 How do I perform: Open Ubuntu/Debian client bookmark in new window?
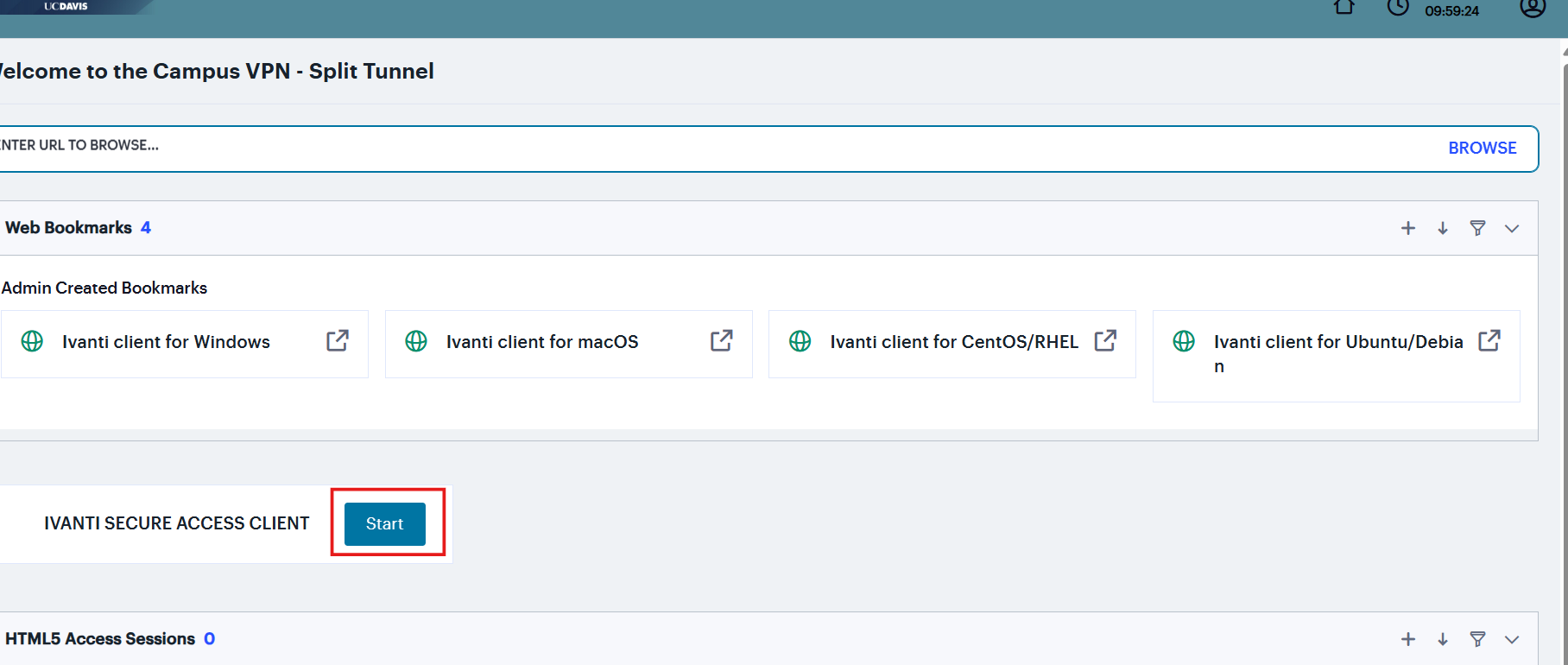pos(1489,341)
